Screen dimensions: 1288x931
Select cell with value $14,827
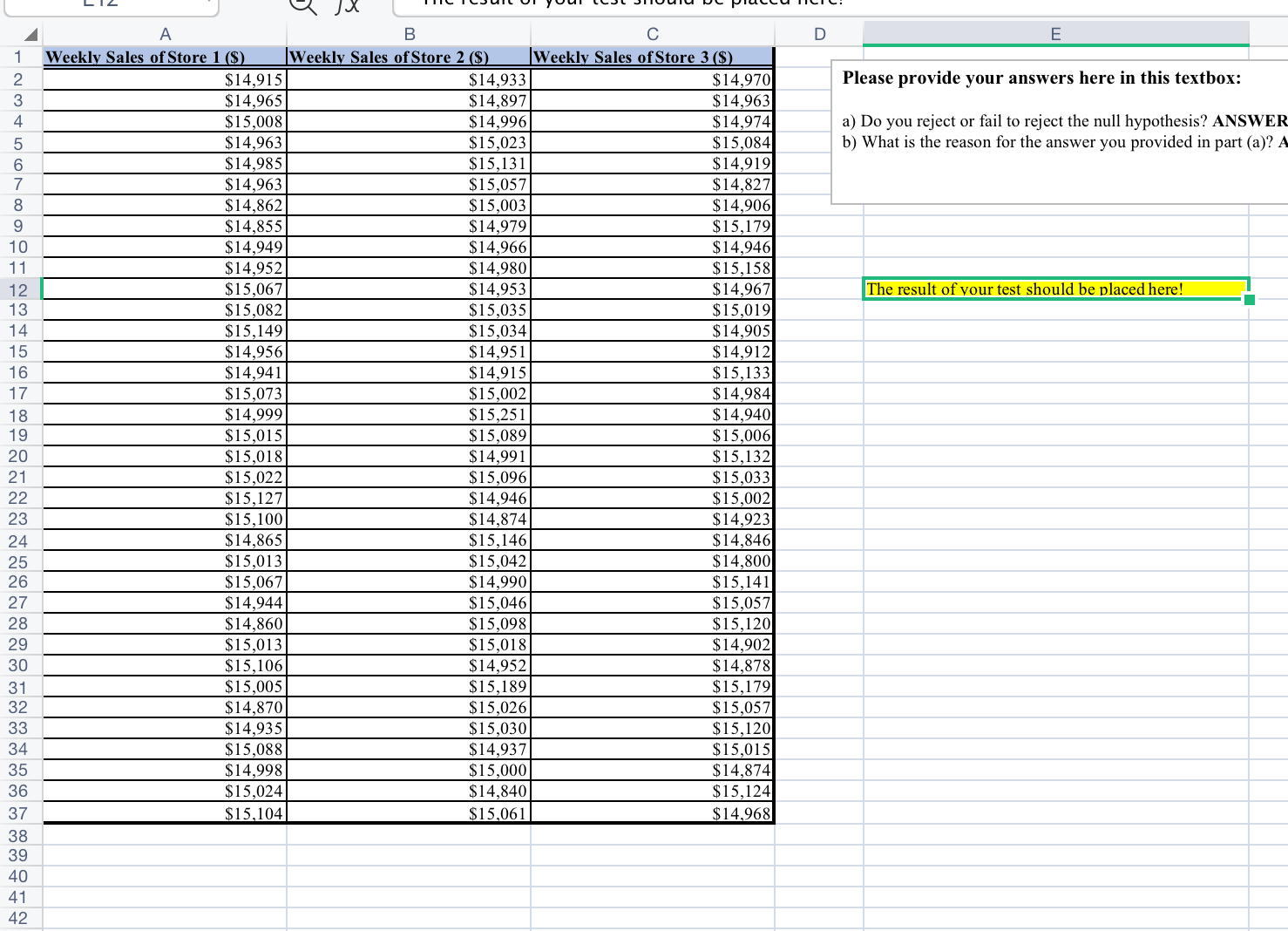tap(653, 184)
